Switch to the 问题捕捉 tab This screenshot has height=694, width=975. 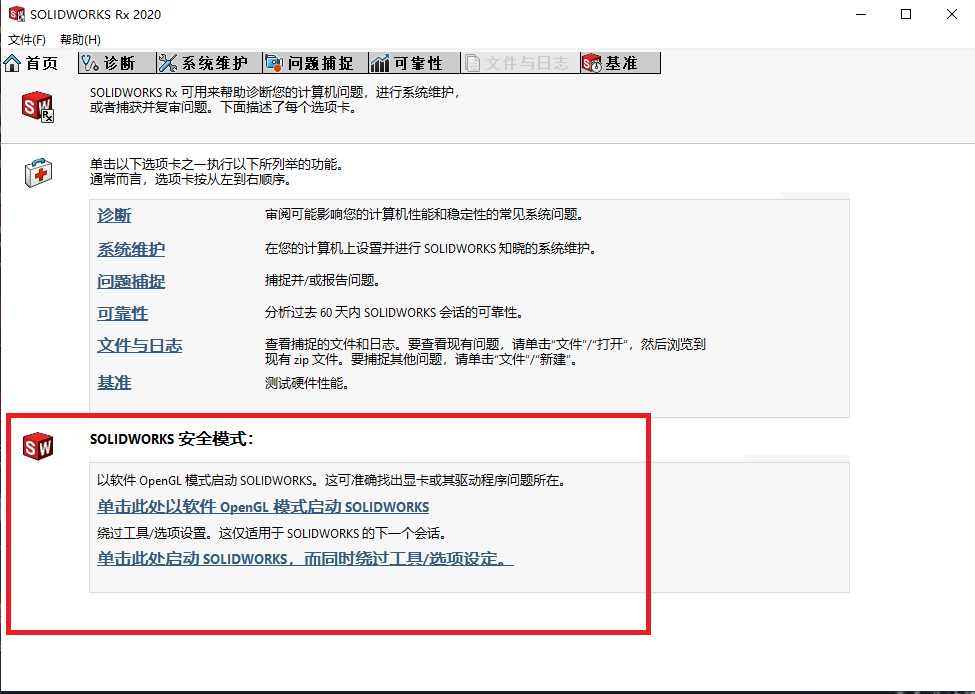point(315,63)
